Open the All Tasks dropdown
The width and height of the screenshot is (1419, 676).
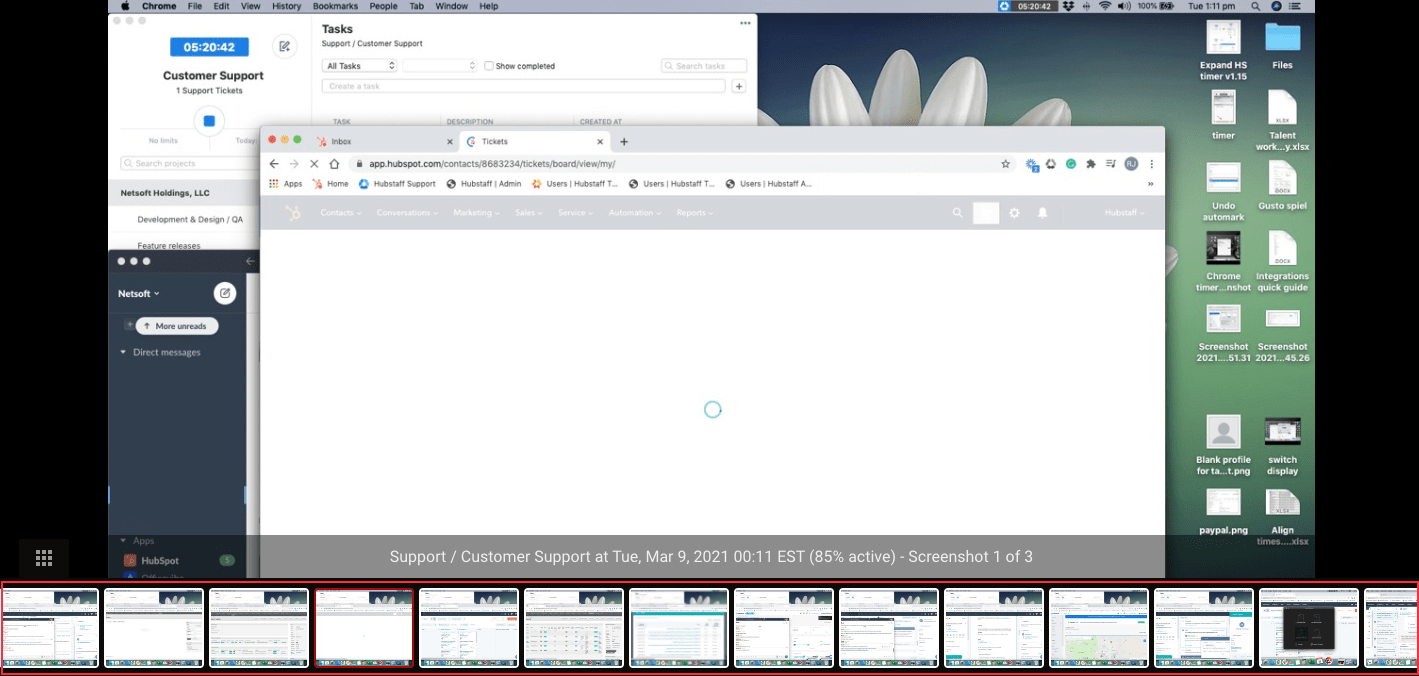point(358,65)
